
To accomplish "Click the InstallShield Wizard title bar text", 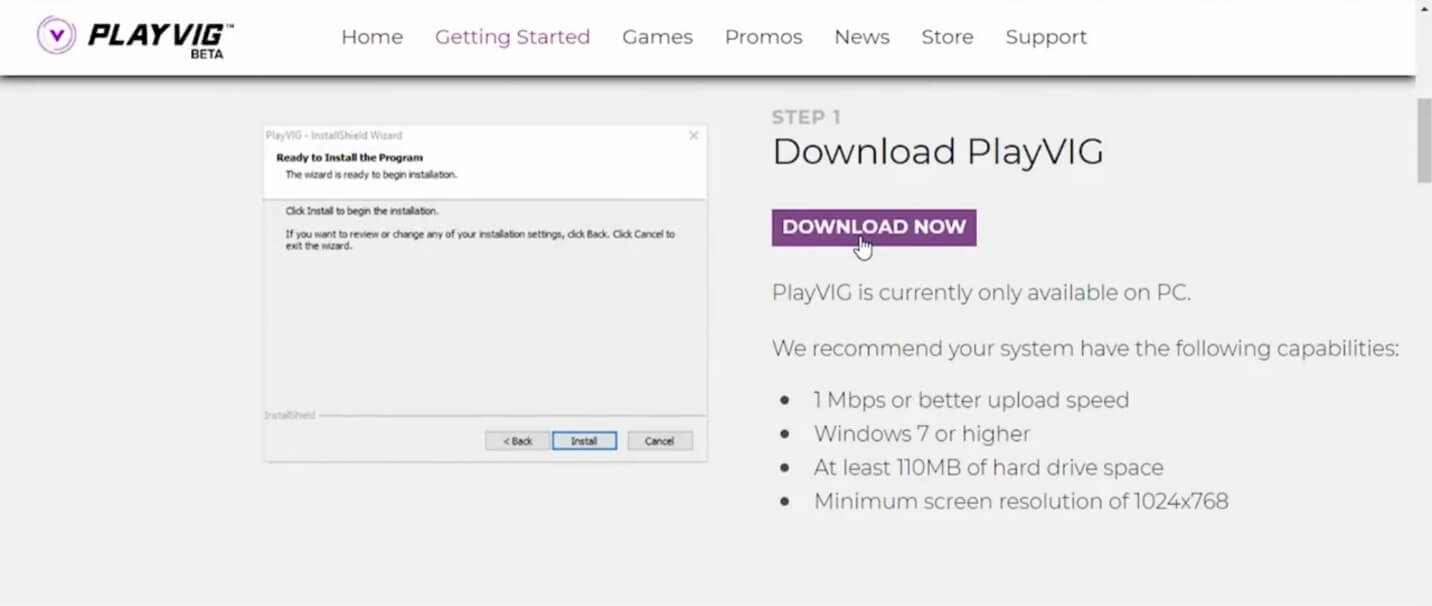I will tap(334, 135).
